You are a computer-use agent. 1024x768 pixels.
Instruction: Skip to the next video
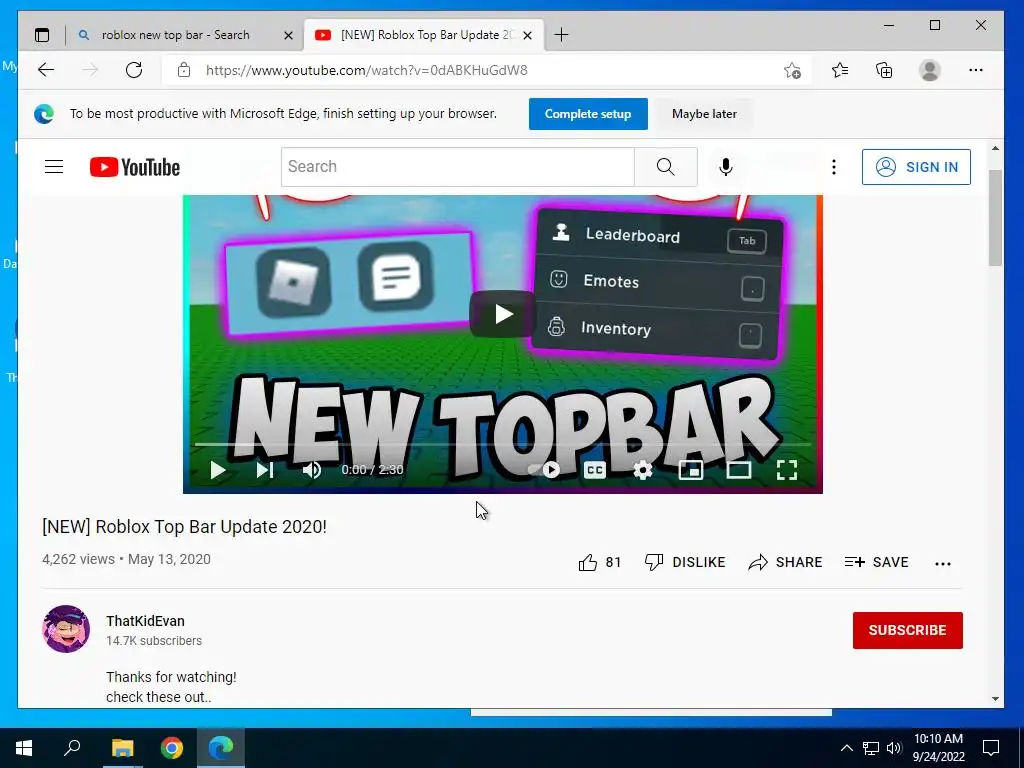tap(264, 470)
